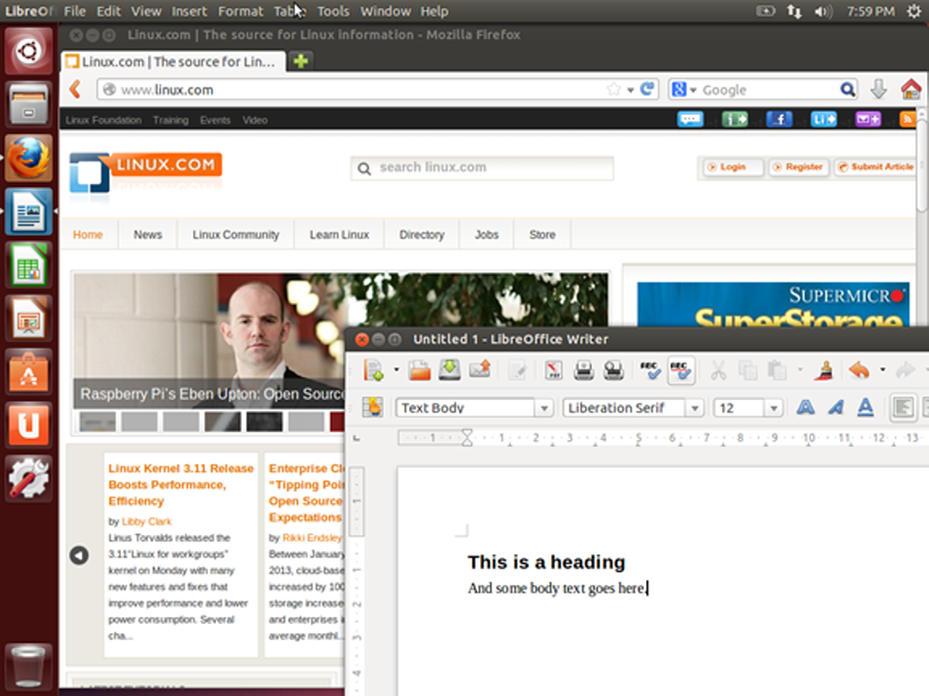Bookmark linux.com with the star icon
The image size is (929, 696).
point(614,89)
